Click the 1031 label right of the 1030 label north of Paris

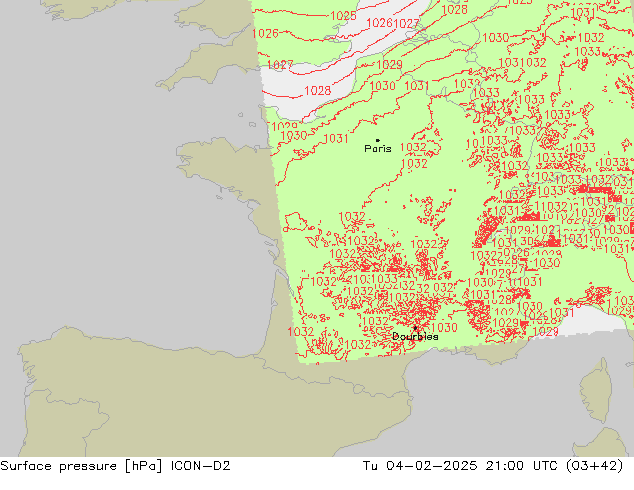(416, 86)
